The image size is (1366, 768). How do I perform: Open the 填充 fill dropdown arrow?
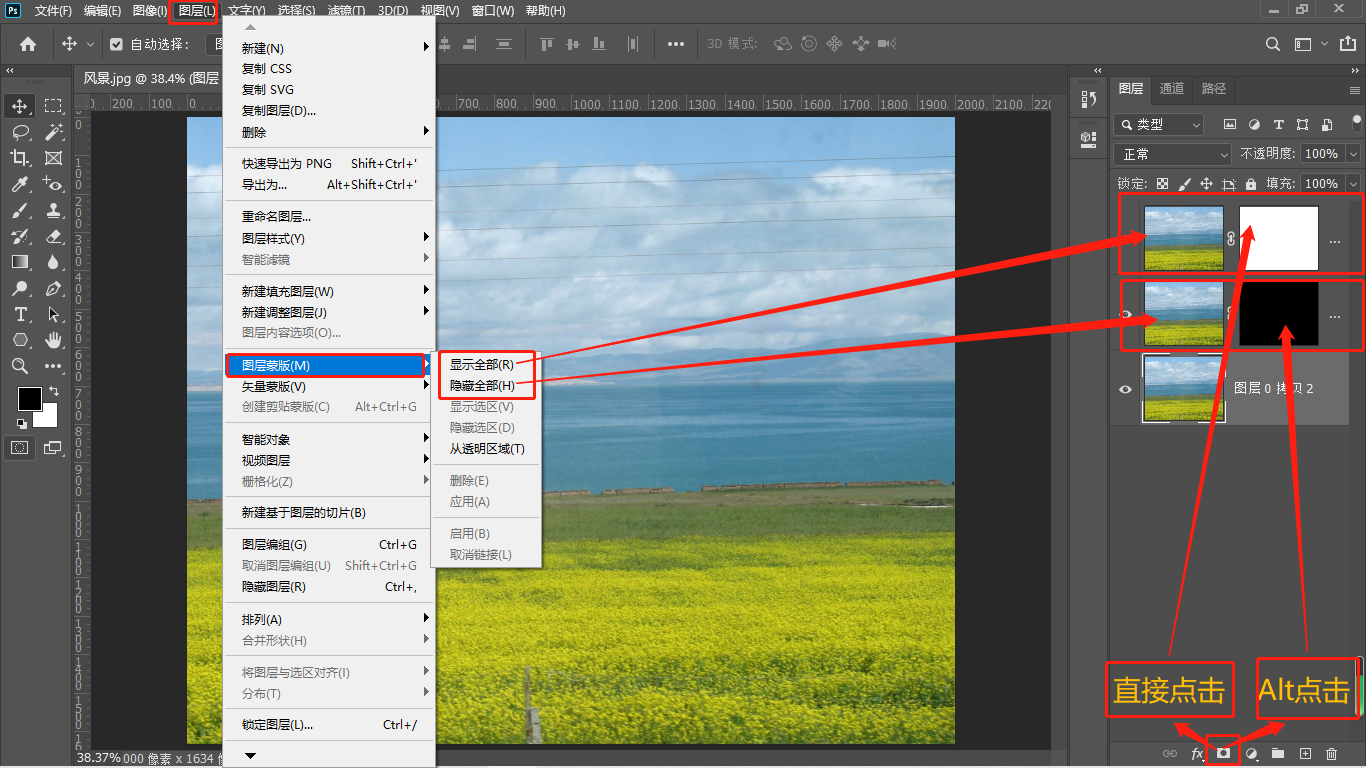[x=1353, y=184]
